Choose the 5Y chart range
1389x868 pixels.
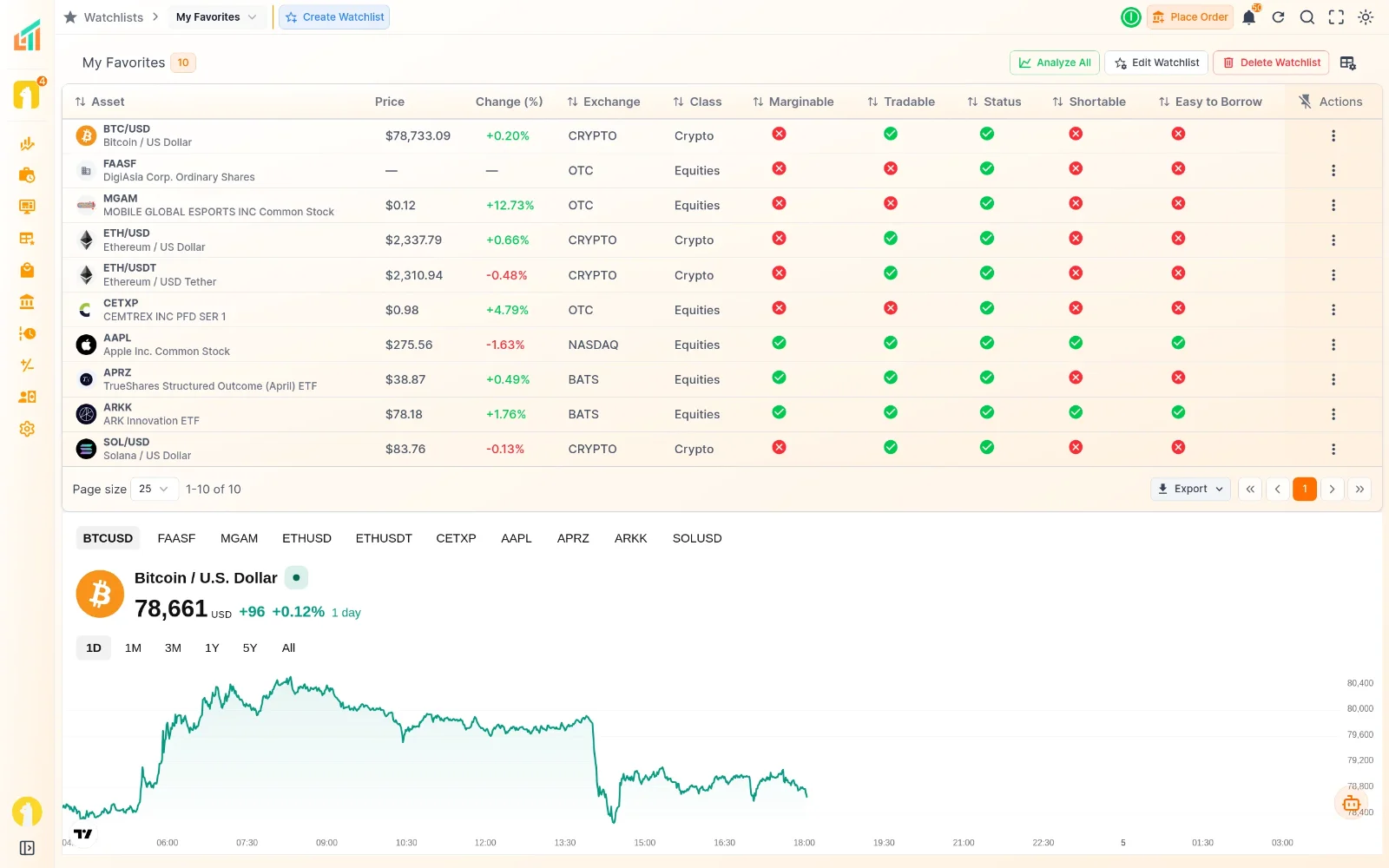click(250, 648)
